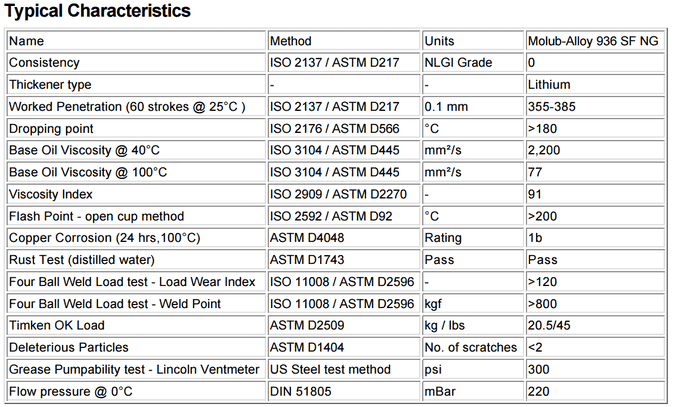The image size is (675, 407).
Task: Click the Timken OK Load row label
Action: tap(56, 325)
